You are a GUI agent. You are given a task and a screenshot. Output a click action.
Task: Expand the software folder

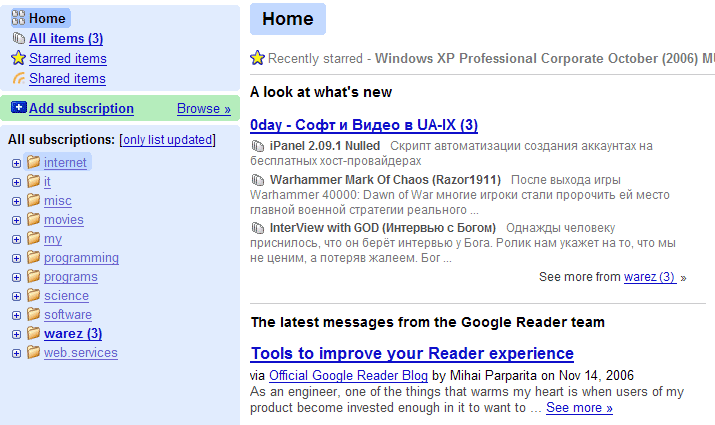pos(16,316)
